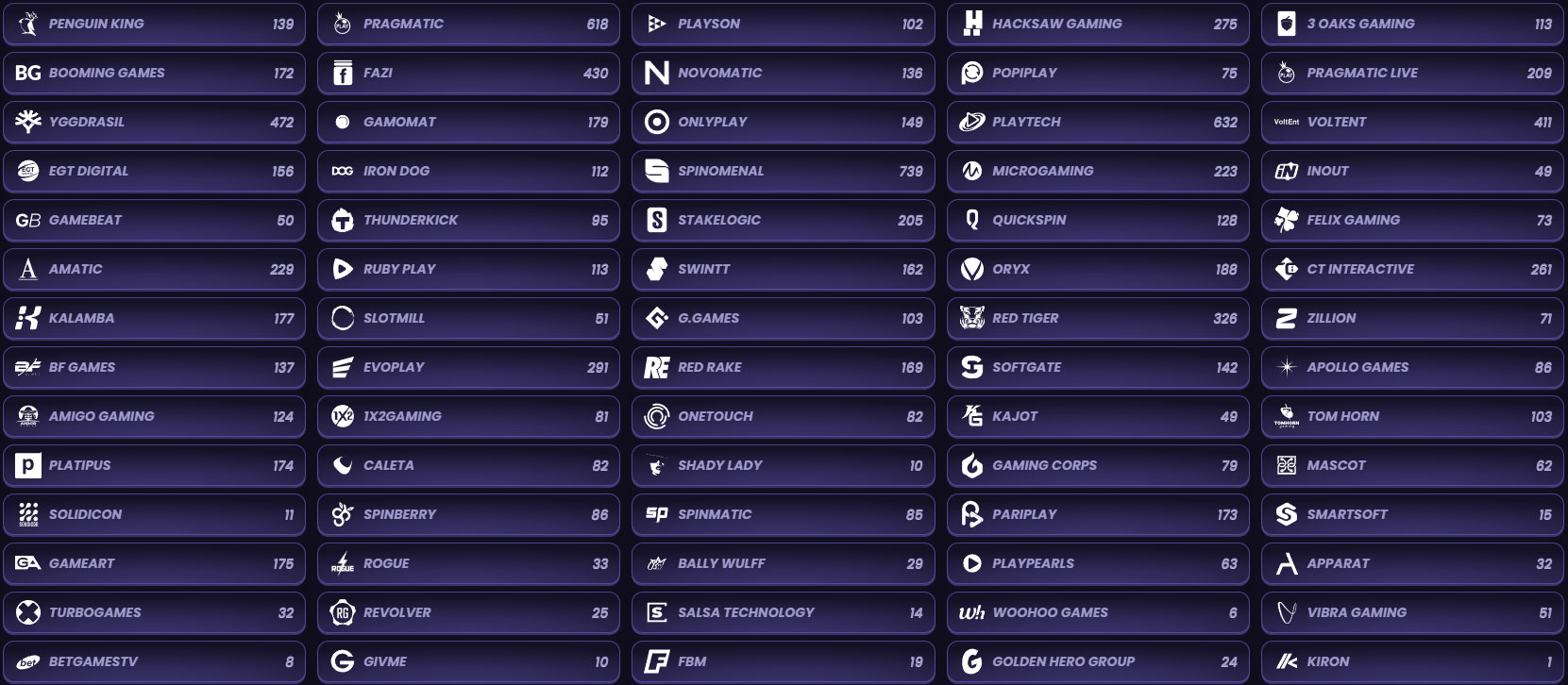Open the Booming Games provider list
Image resolution: width=1568 pixels, height=685 pixels.
(x=154, y=73)
